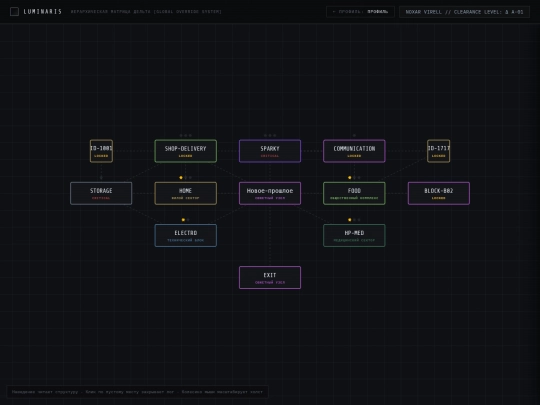Screen dimensions: 540x405
Task: Click the yellow indicator dot above ELECTRO
Action: pos(183,219)
